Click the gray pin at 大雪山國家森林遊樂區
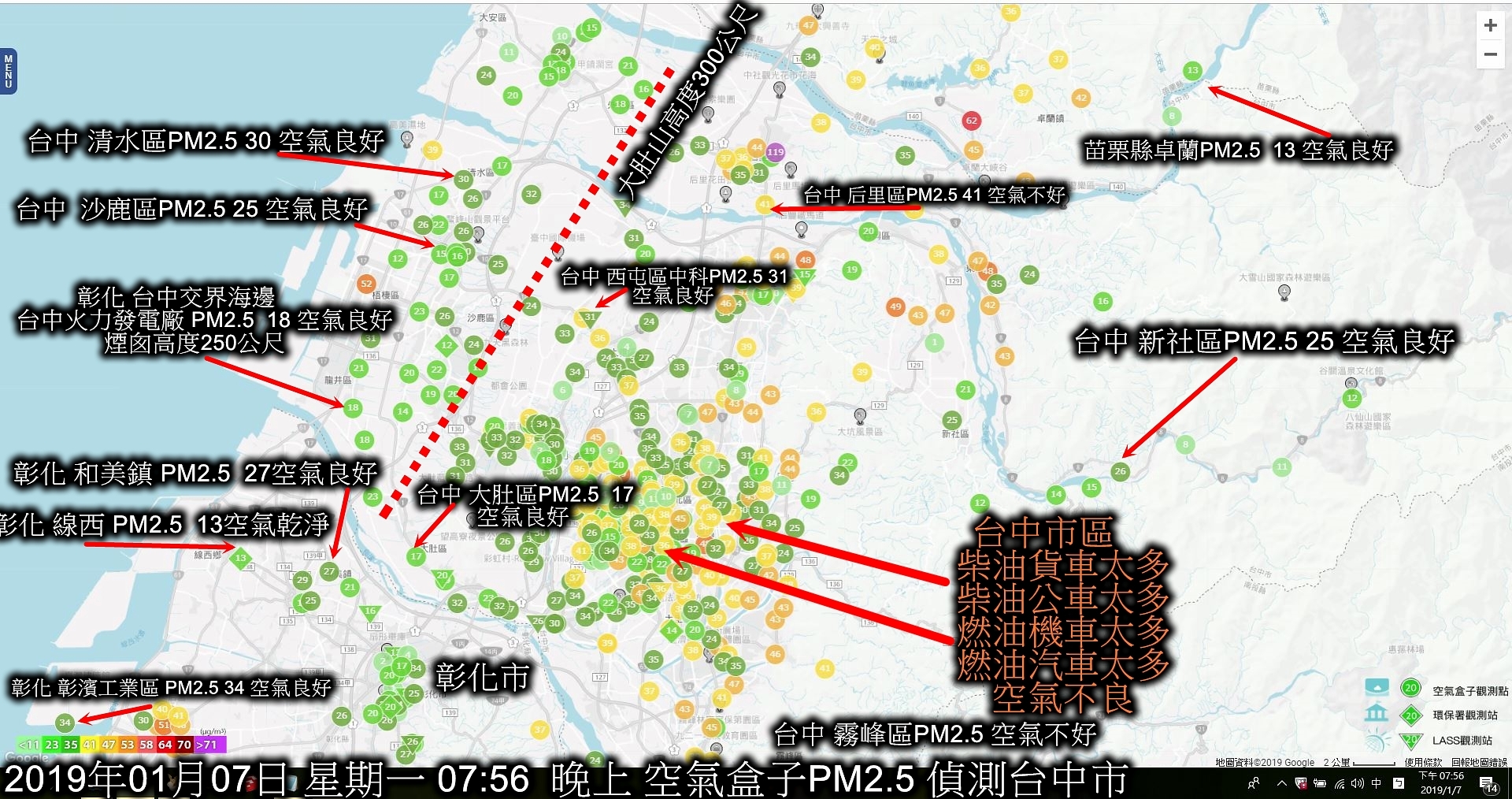Image resolution: width=1512 pixels, height=799 pixels. (1284, 292)
